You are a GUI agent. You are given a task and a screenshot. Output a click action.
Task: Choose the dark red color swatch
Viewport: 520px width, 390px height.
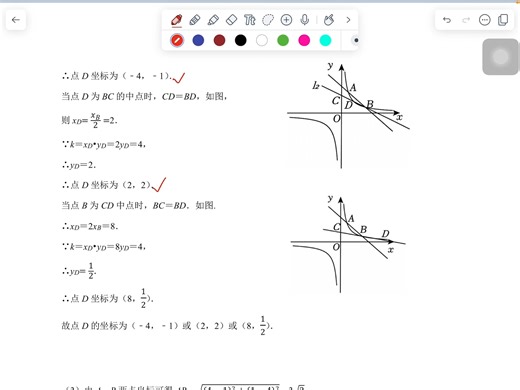tap(219, 40)
